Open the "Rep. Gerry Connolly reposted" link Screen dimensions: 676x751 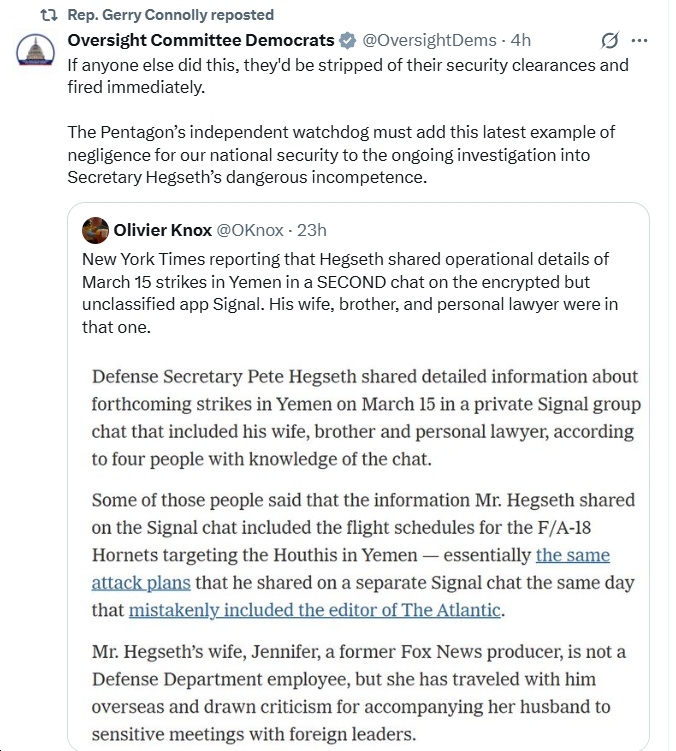tap(170, 15)
